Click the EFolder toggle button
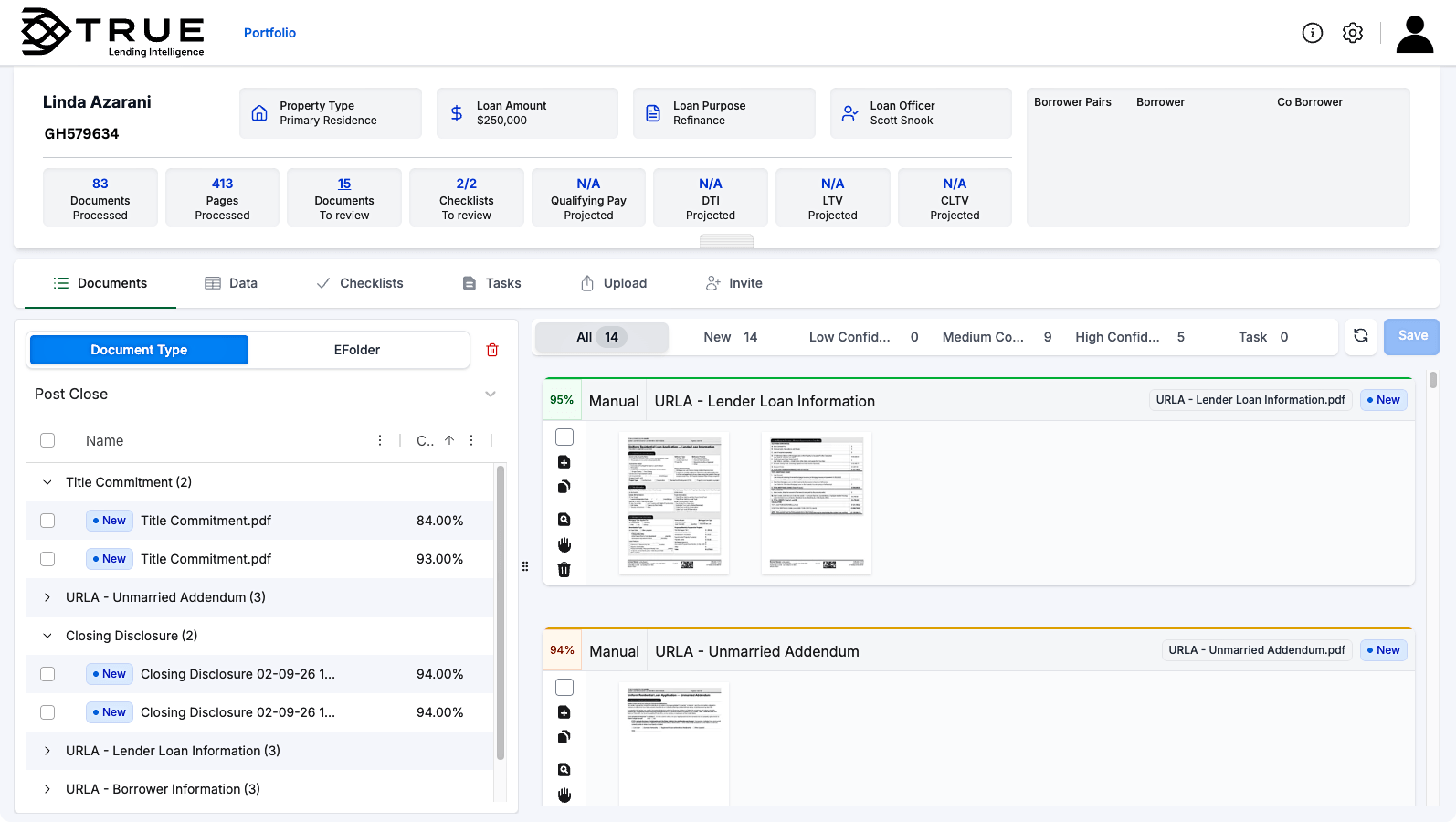 (356, 350)
